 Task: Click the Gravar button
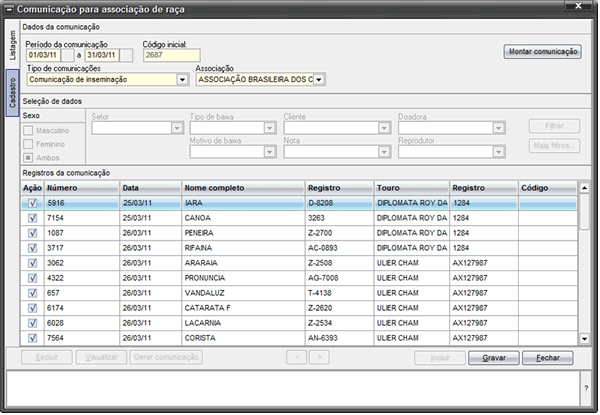494,358
